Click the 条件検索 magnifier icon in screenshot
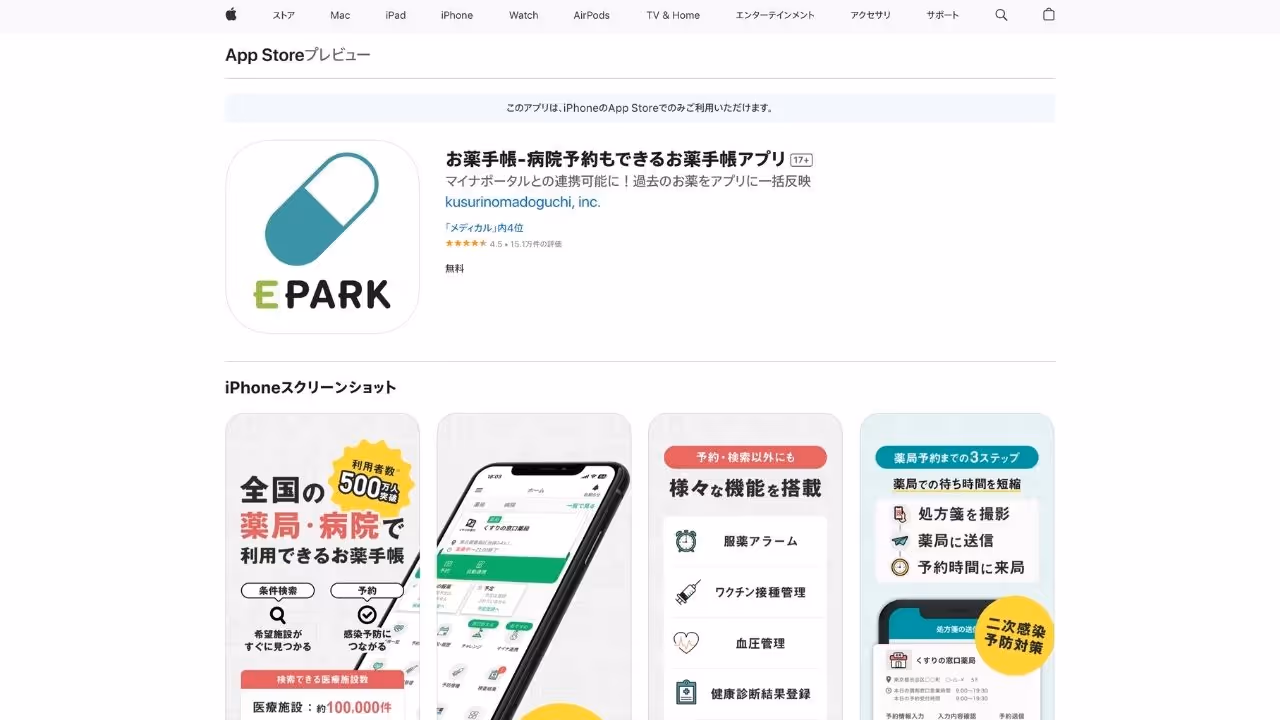 pyautogui.click(x=278, y=615)
